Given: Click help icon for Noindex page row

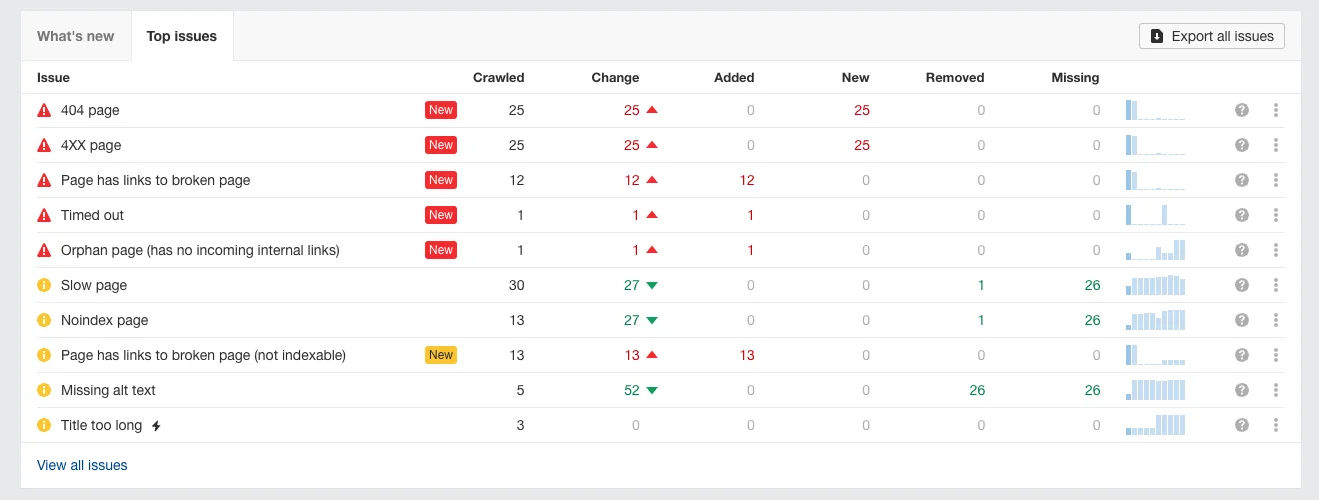Looking at the screenshot, I should (x=1241, y=320).
